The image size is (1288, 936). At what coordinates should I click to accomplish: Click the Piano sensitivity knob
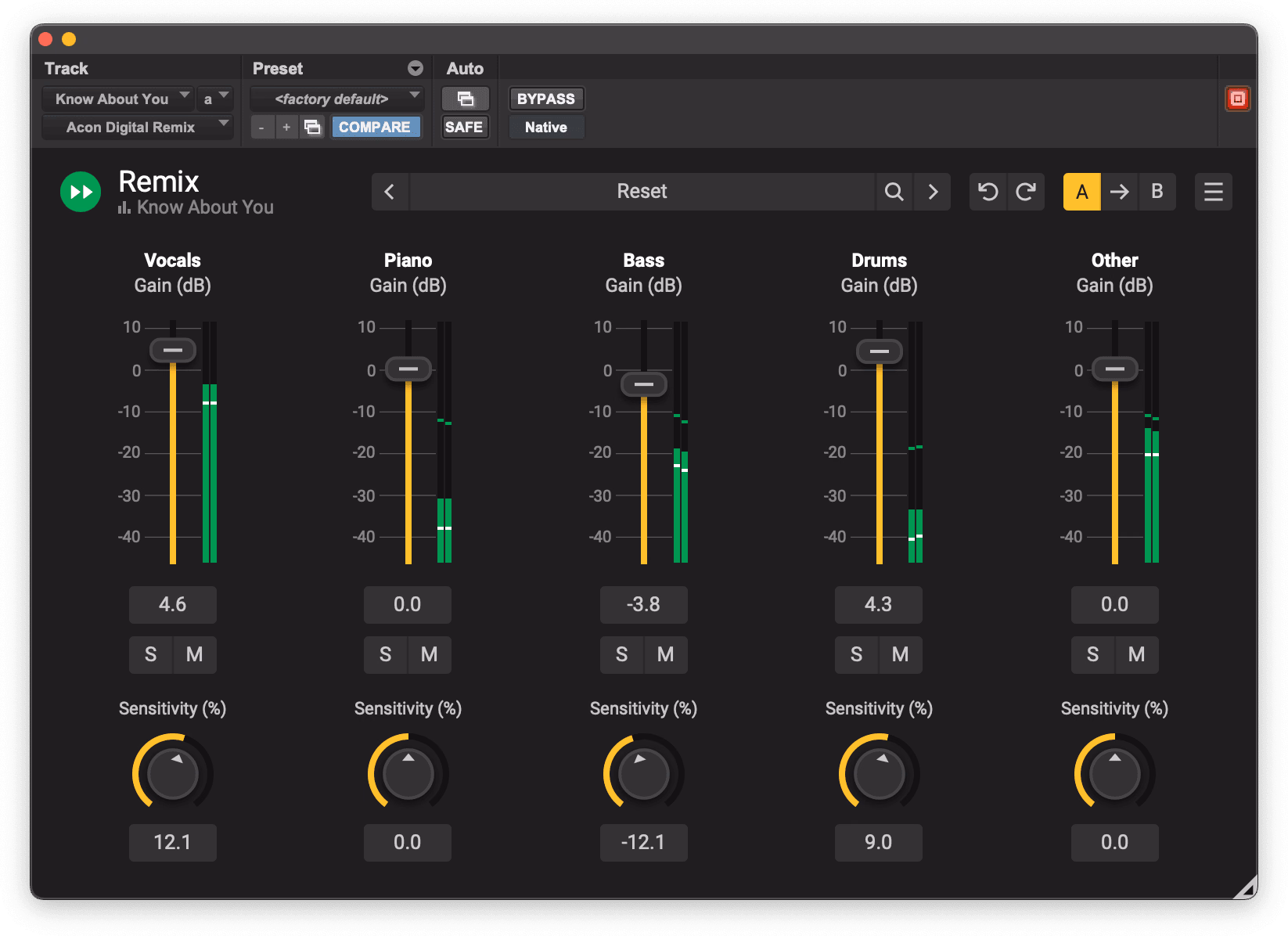pyautogui.click(x=408, y=773)
